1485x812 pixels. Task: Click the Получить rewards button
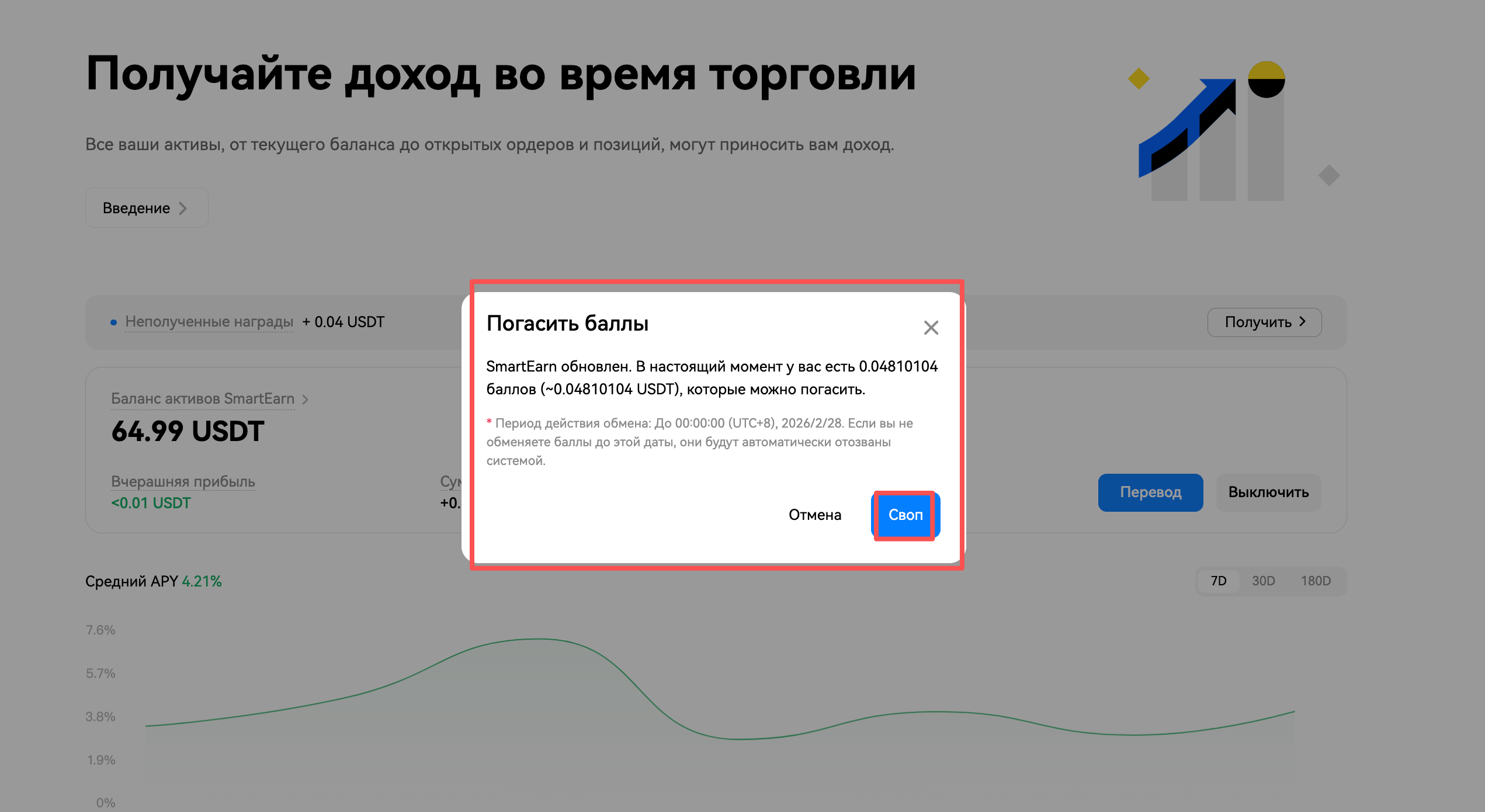point(1264,322)
